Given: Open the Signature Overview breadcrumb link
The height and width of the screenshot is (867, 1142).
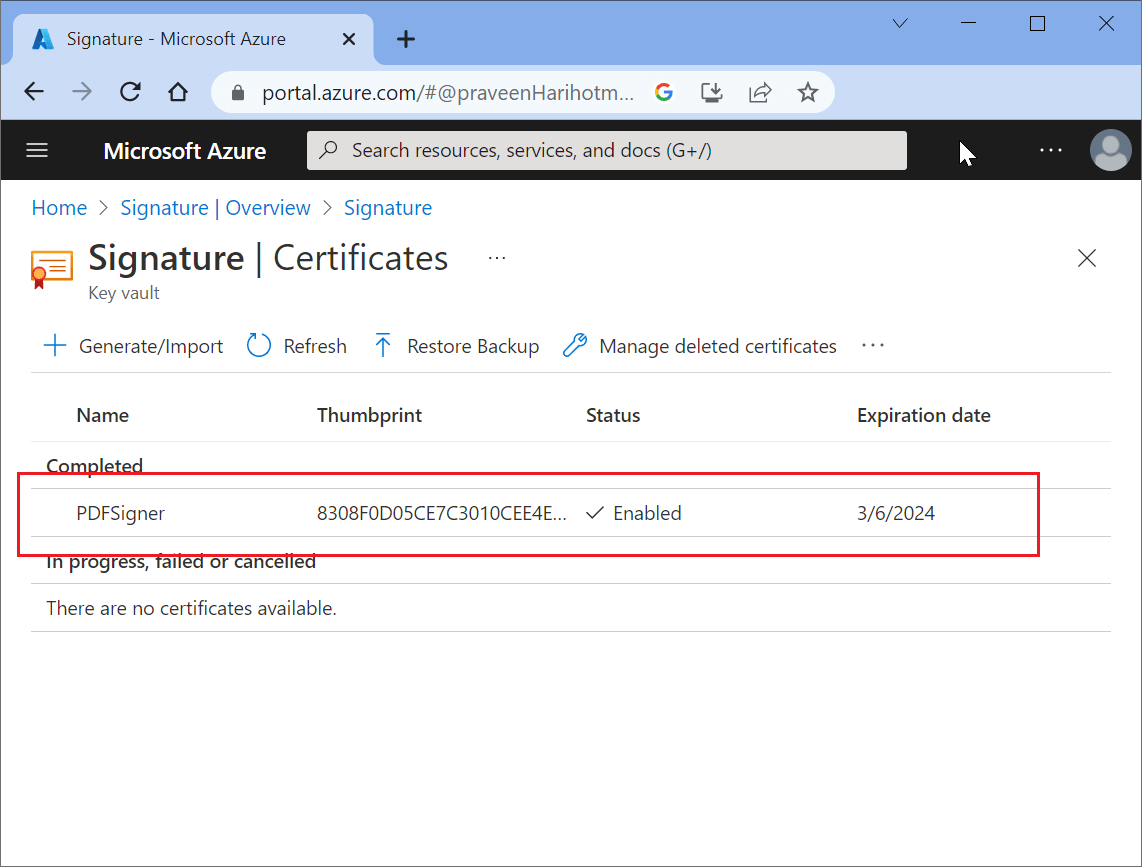Looking at the screenshot, I should [215, 207].
